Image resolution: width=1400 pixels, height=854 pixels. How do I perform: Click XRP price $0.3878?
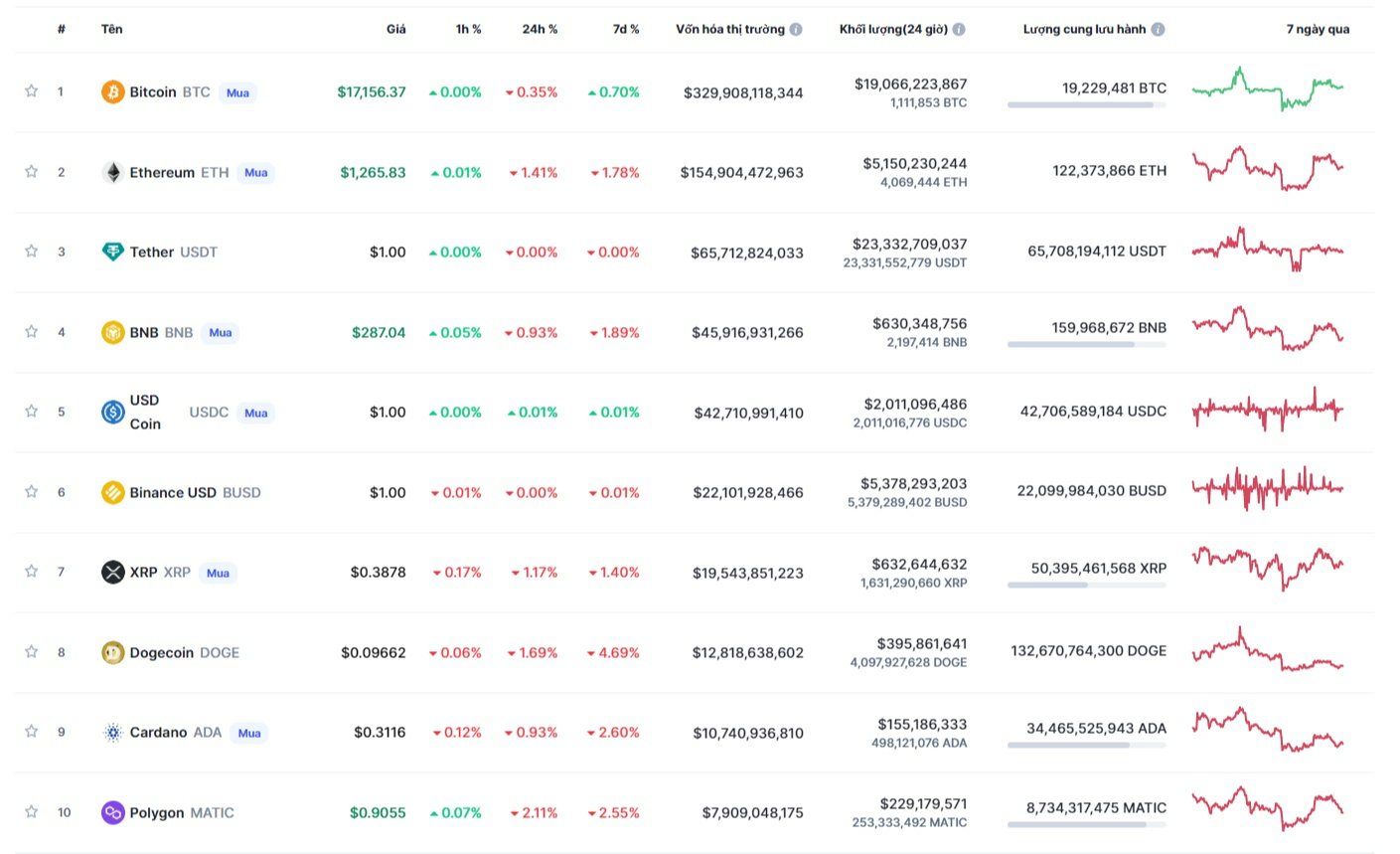pyautogui.click(x=379, y=573)
